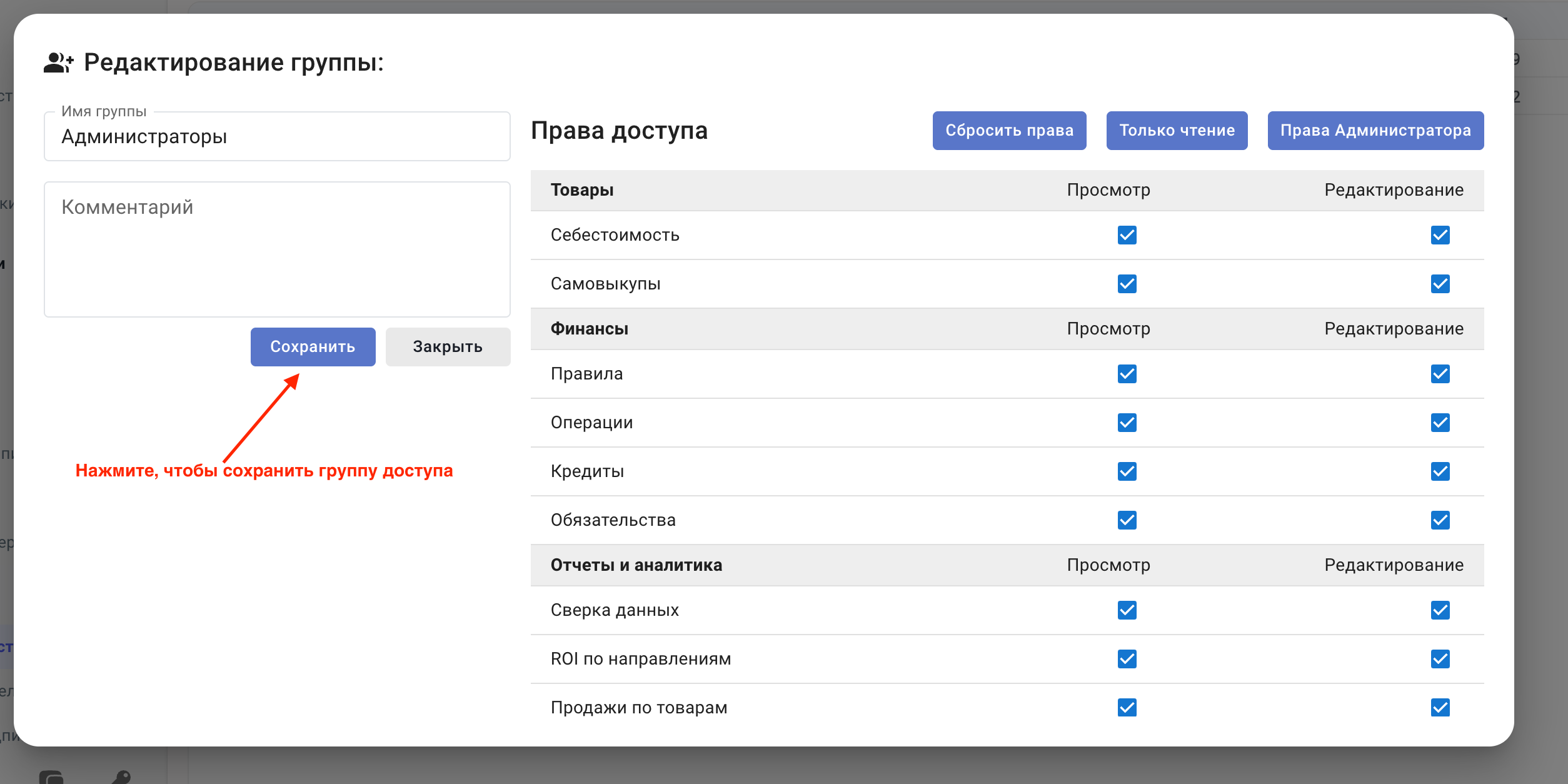This screenshot has width=1568, height=784.
Task: Focus the Имя группы input field
Action: coord(277,137)
